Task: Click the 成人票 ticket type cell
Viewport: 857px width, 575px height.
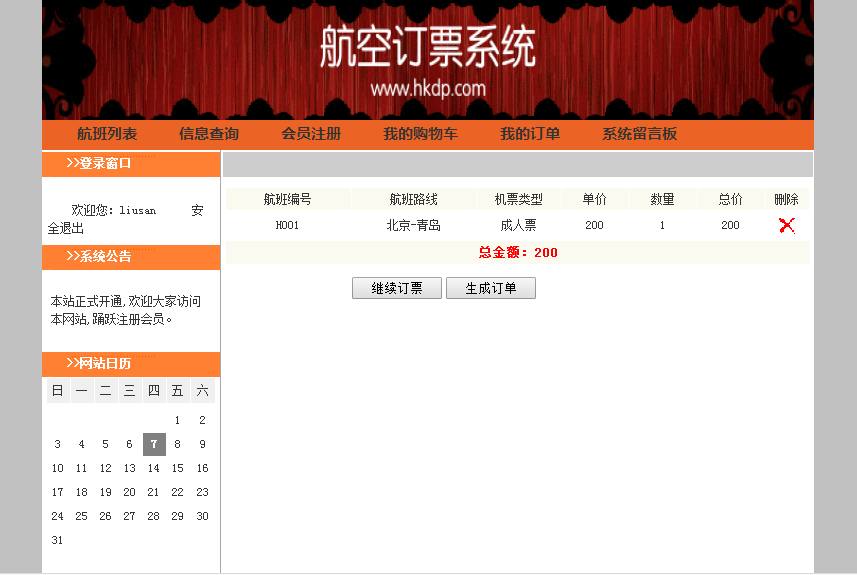Action: click(519, 225)
